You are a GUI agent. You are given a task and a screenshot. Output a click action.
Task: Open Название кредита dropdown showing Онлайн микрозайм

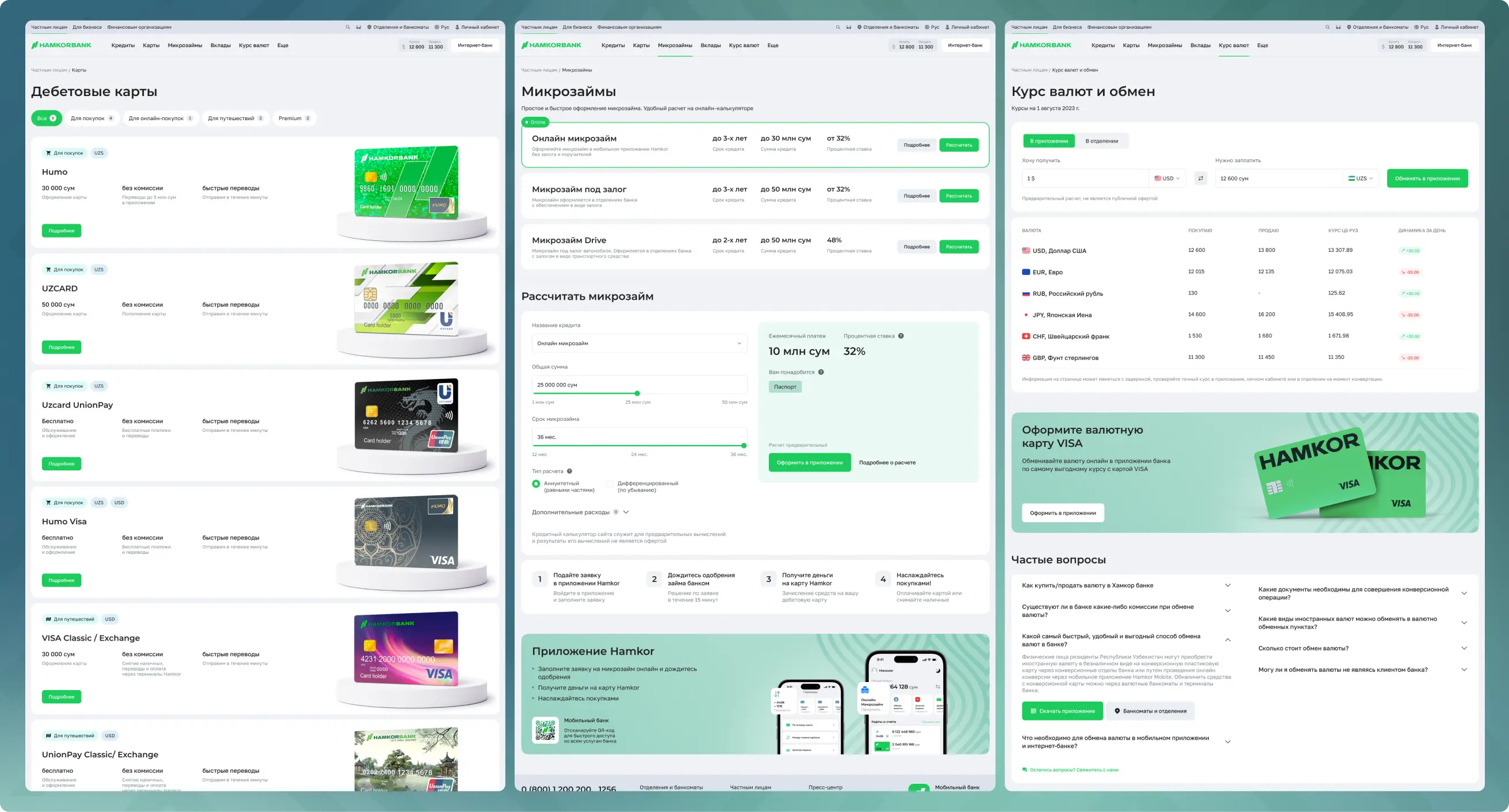638,343
